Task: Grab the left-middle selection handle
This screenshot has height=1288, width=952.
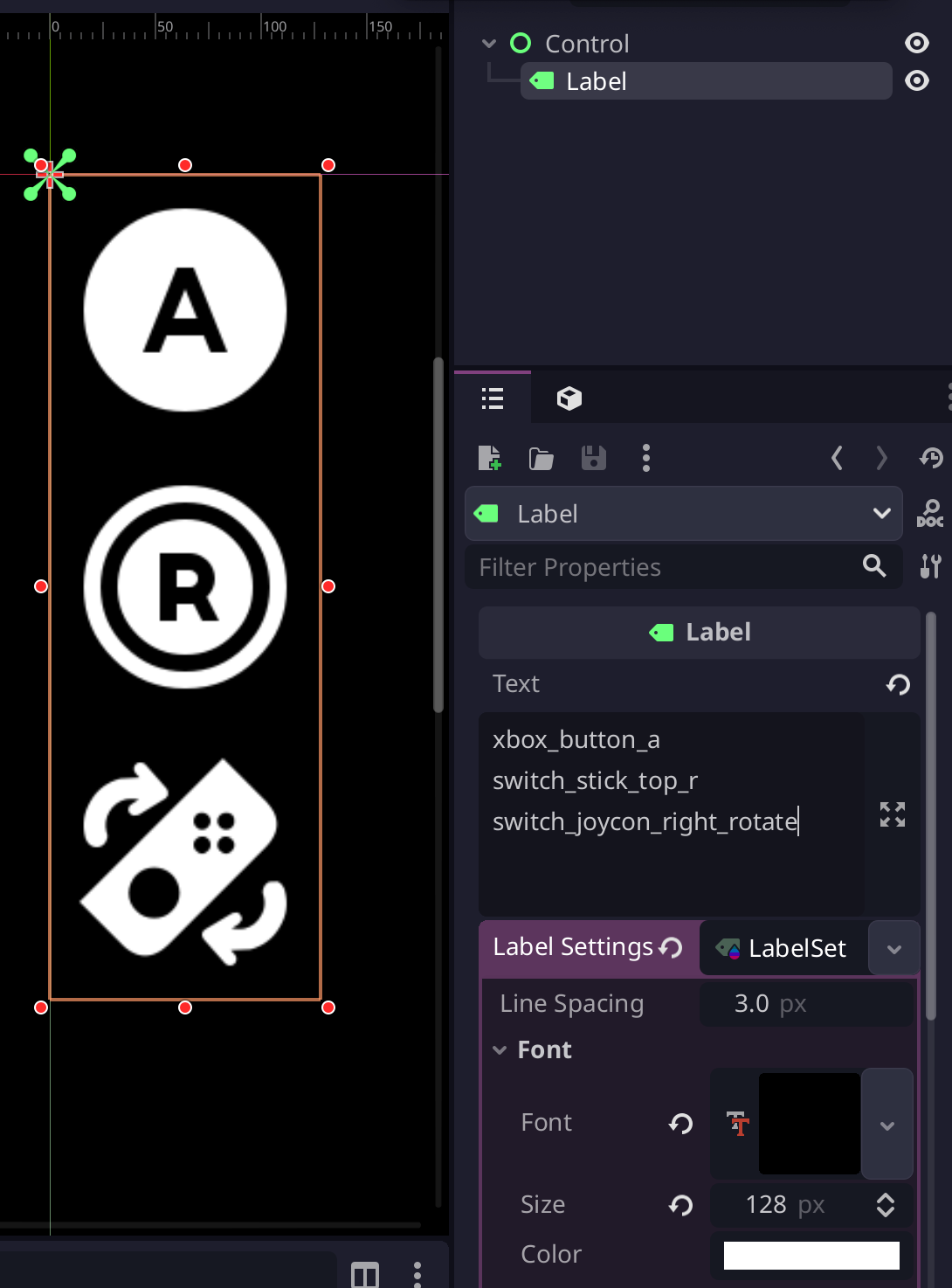Action: 41,586
